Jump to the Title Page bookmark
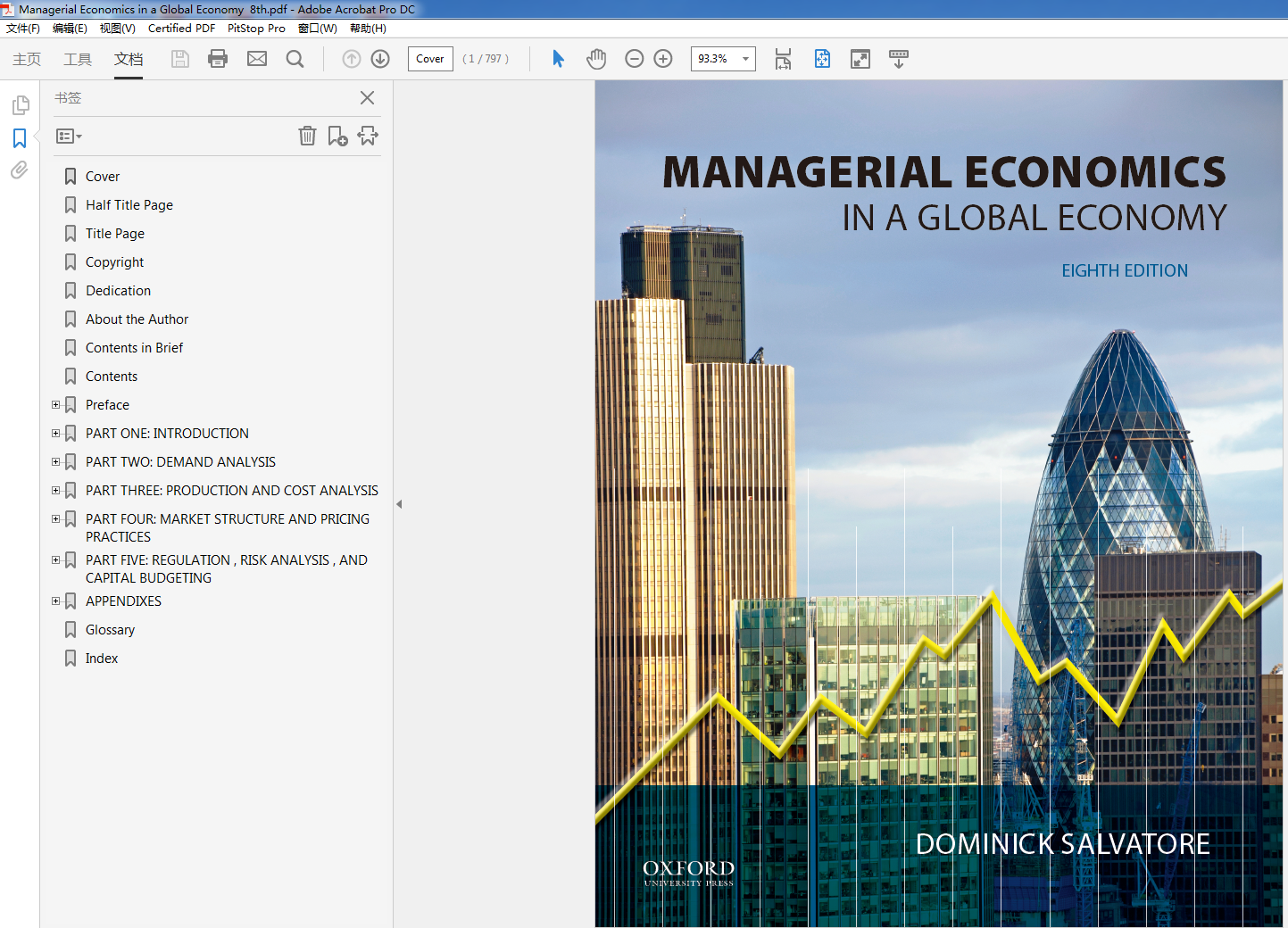Screen dimensions: 1288x928 pos(115,234)
